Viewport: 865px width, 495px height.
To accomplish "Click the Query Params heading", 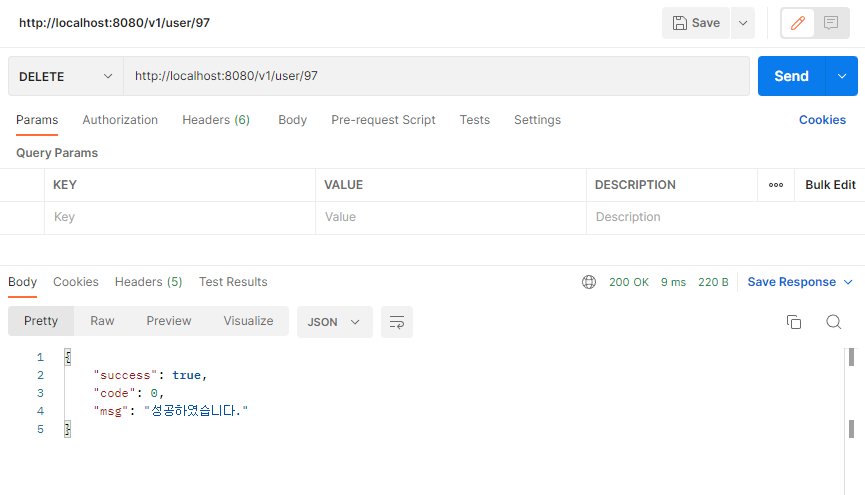I will click(x=57, y=153).
